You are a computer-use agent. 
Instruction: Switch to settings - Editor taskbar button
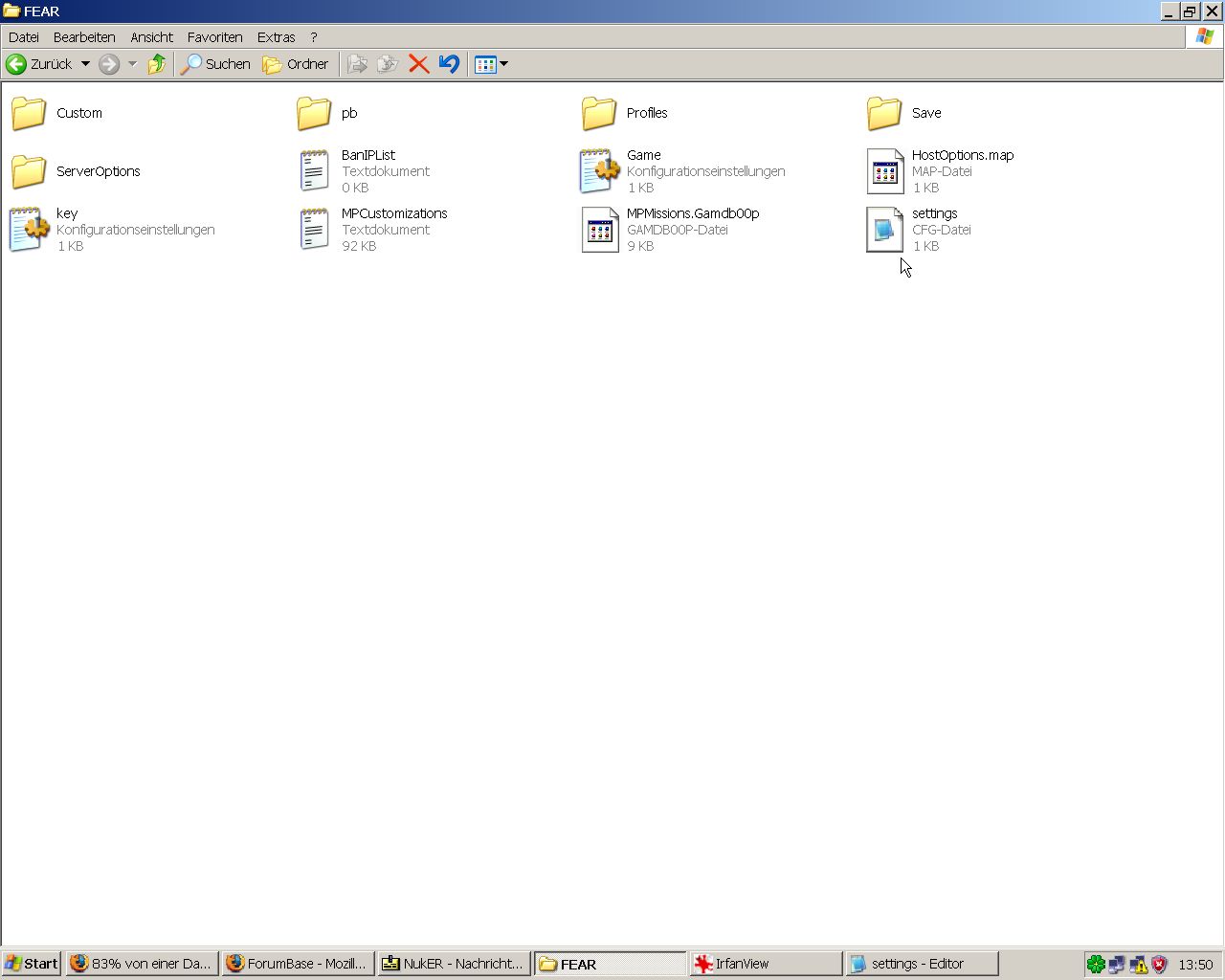tap(922, 964)
